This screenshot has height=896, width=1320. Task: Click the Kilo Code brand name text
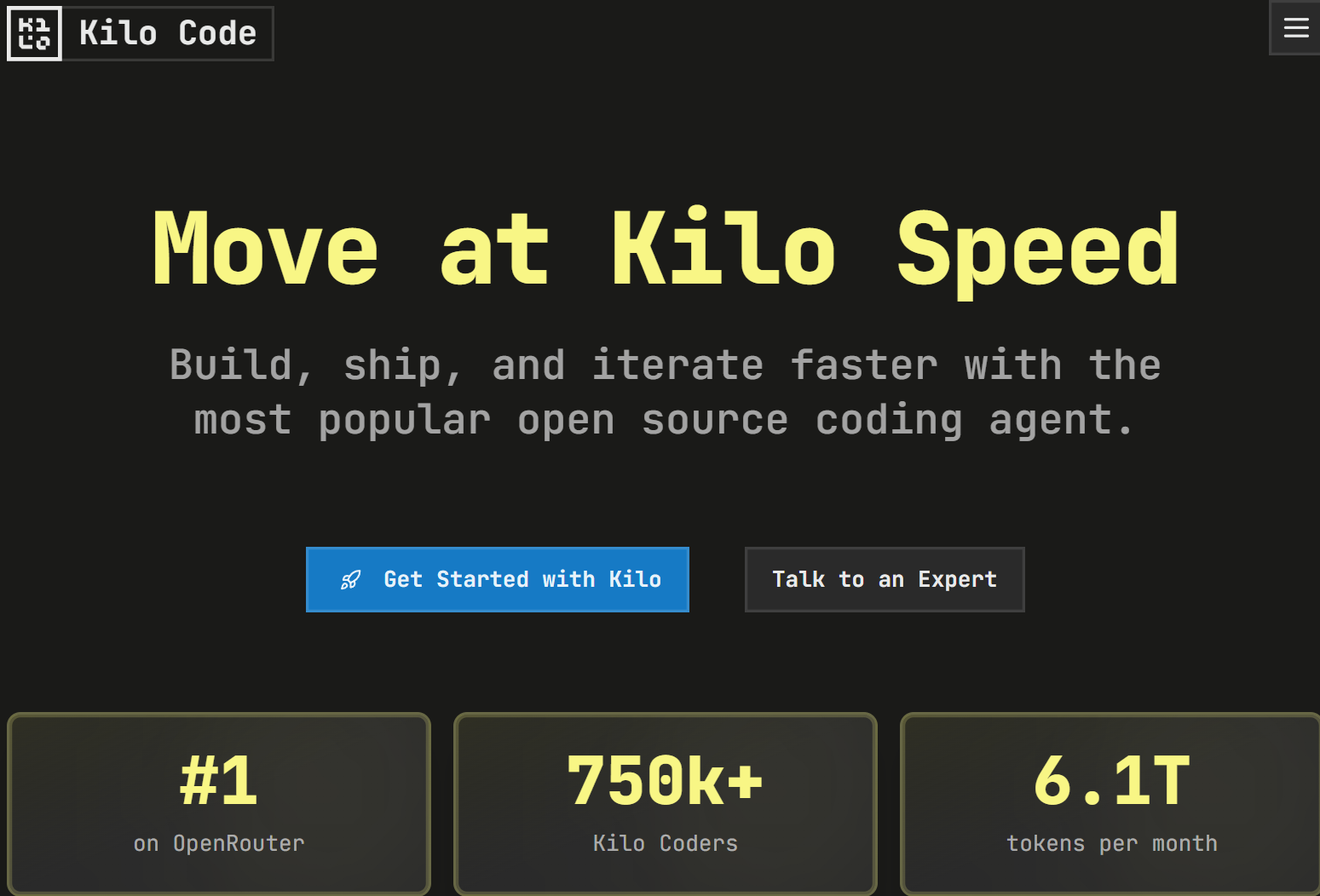[168, 34]
